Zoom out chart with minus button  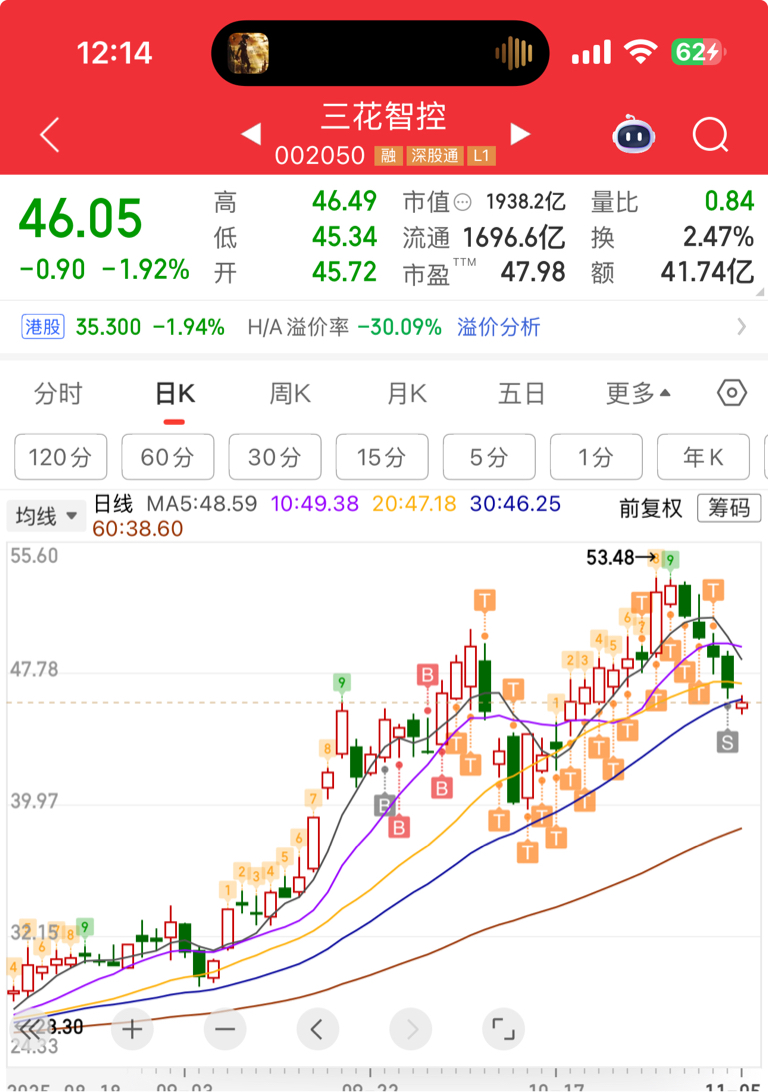[x=225, y=1029]
